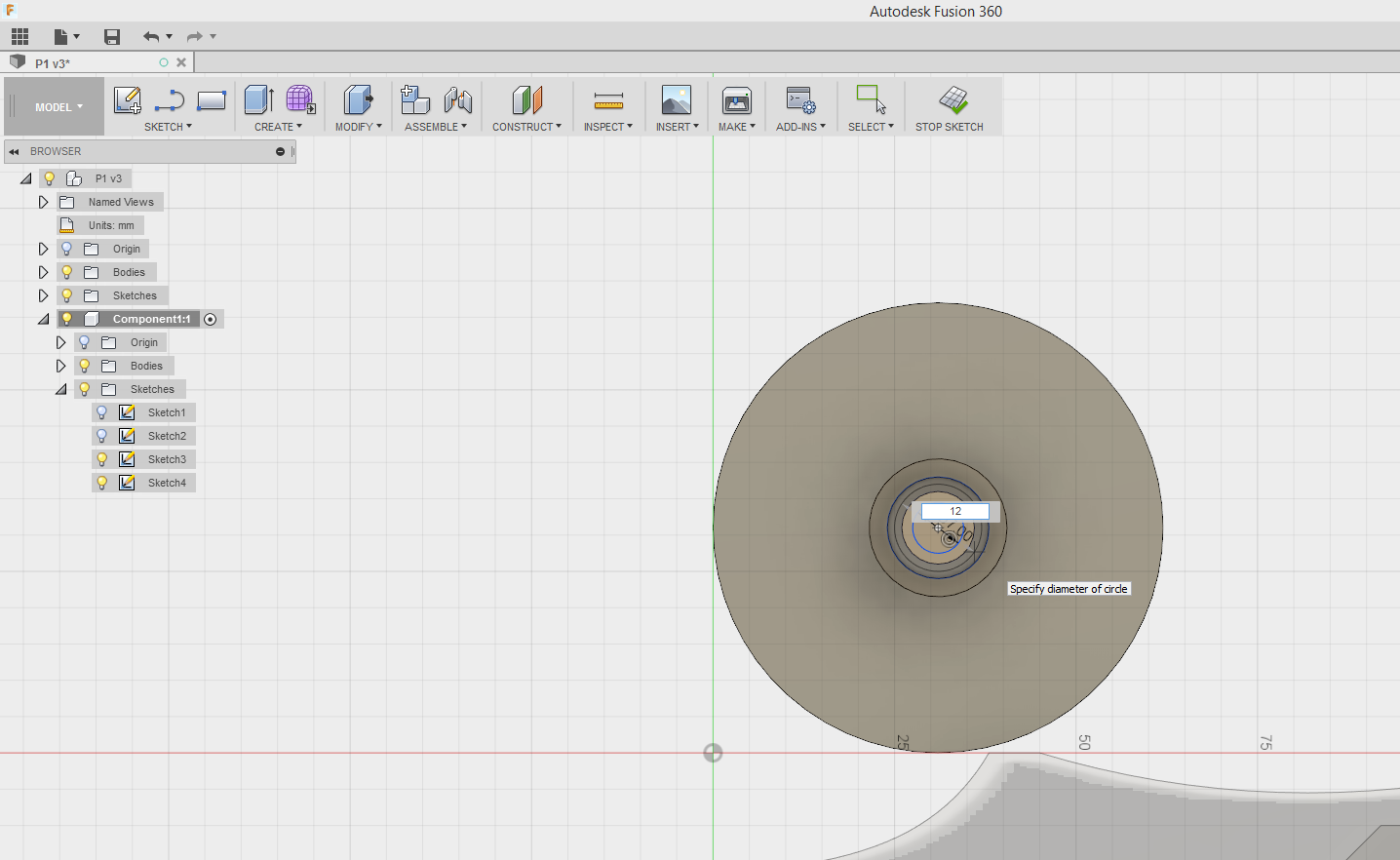
Task: Click the Extrude icon in Create
Action: point(258,100)
